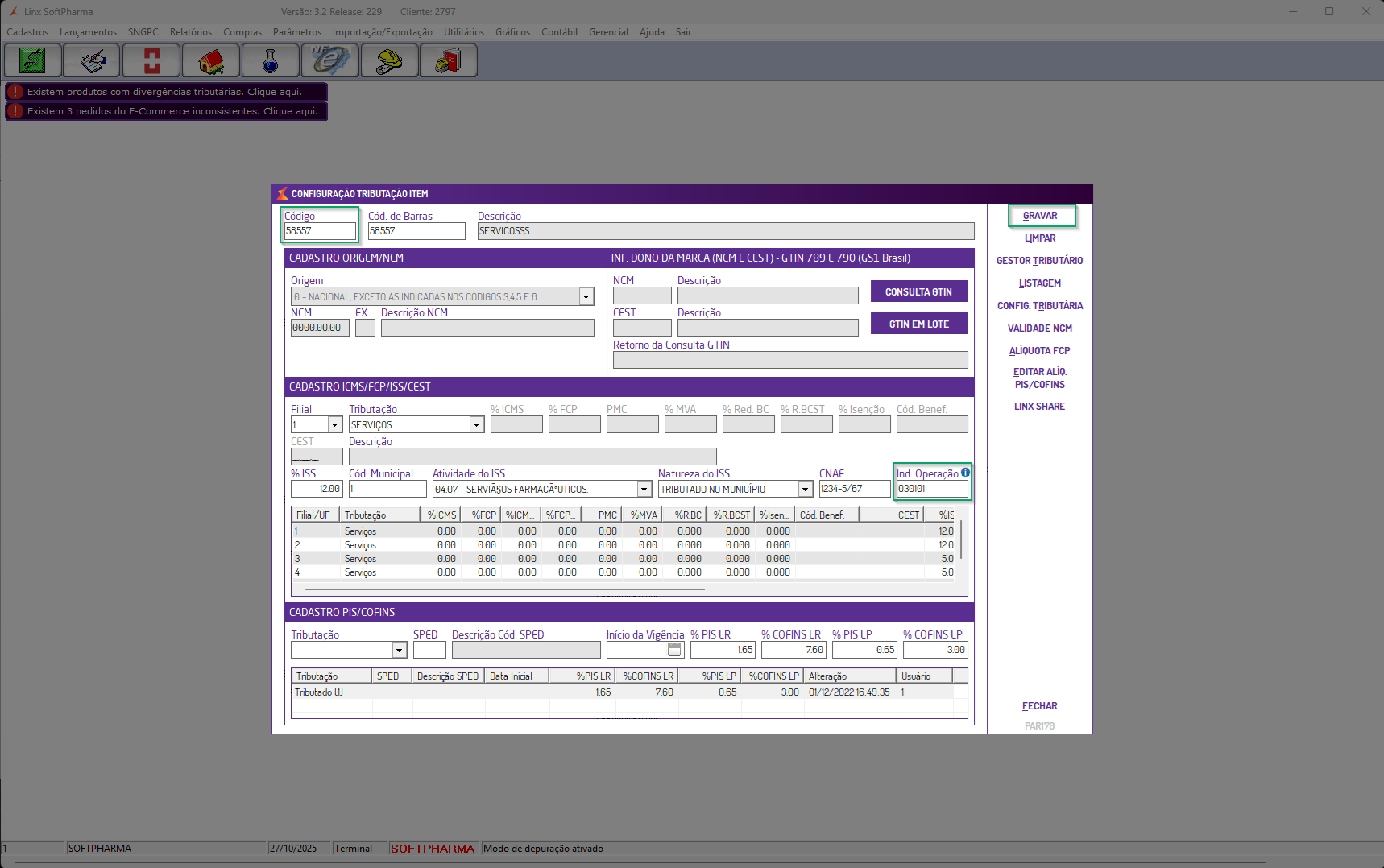1384x868 pixels.
Task: Click the NF-e invoice toolbar icon
Action: click(330, 60)
